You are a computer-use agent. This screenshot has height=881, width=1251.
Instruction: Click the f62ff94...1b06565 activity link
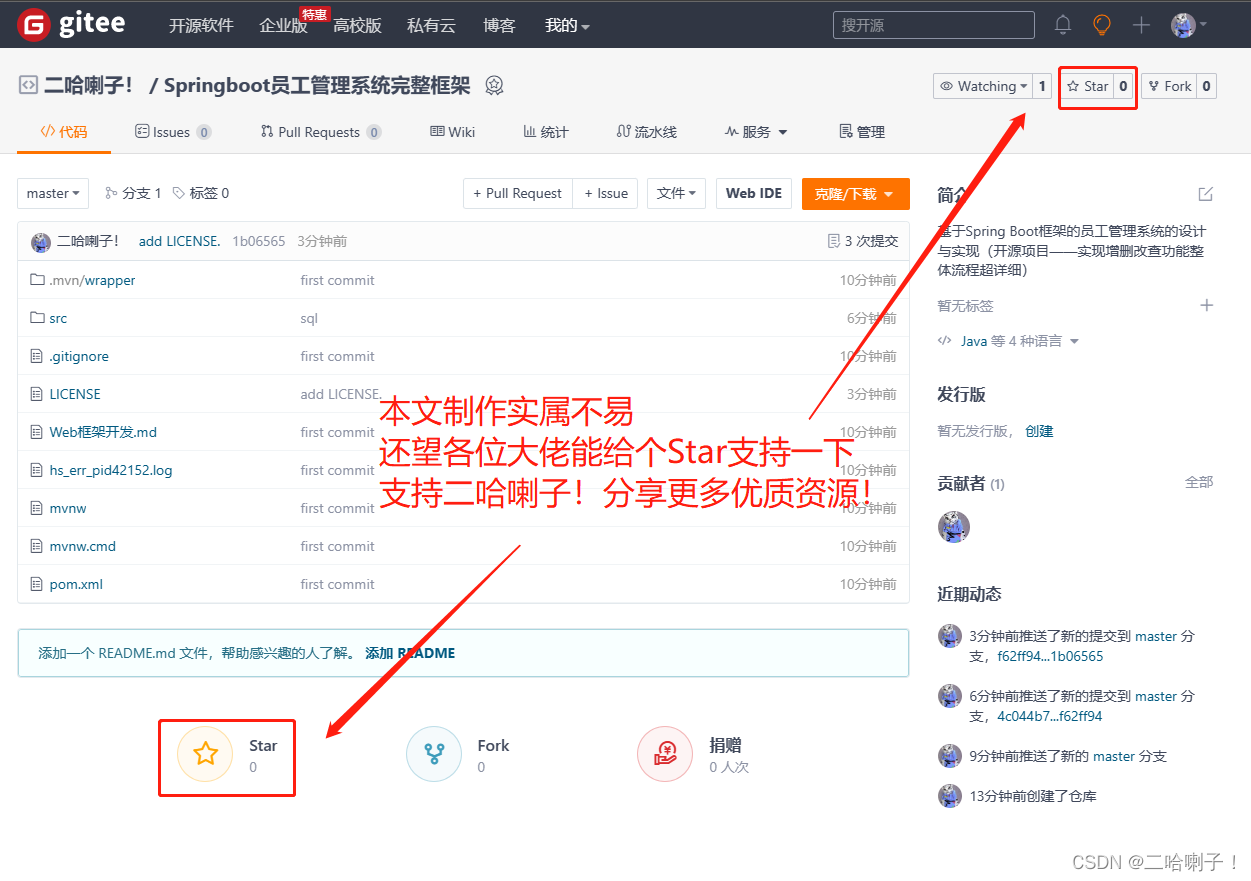click(1050, 657)
